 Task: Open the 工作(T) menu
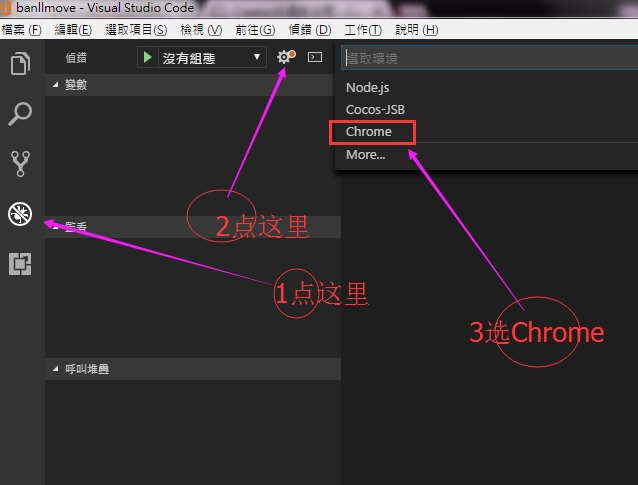coord(363,30)
